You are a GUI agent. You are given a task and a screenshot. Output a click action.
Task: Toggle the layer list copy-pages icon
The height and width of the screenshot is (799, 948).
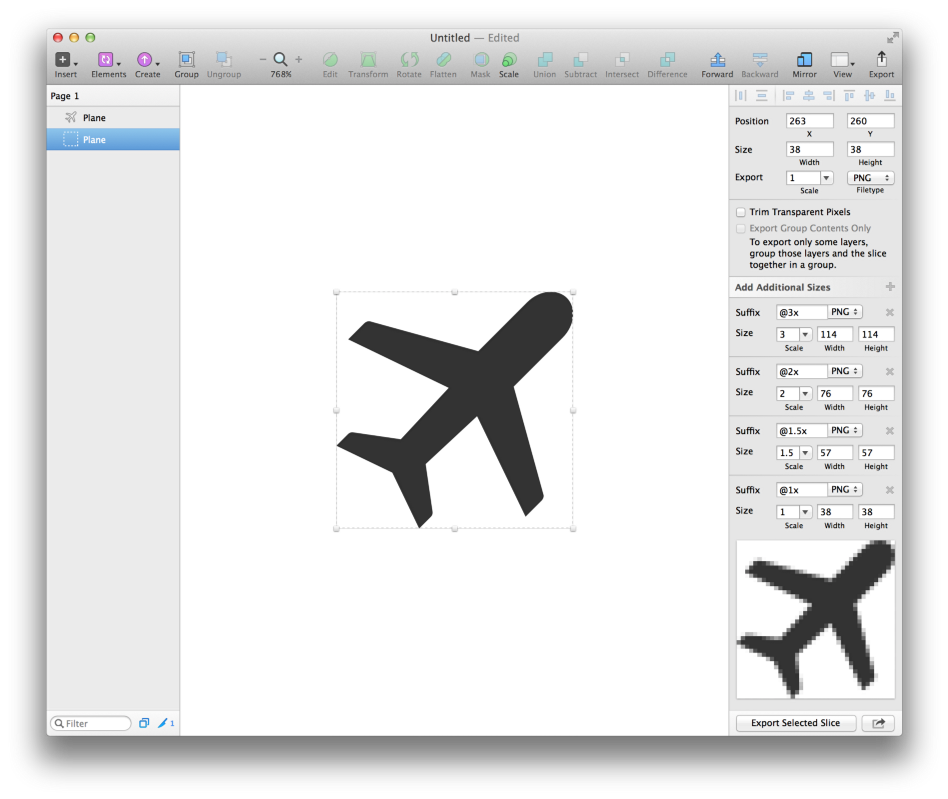point(144,723)
